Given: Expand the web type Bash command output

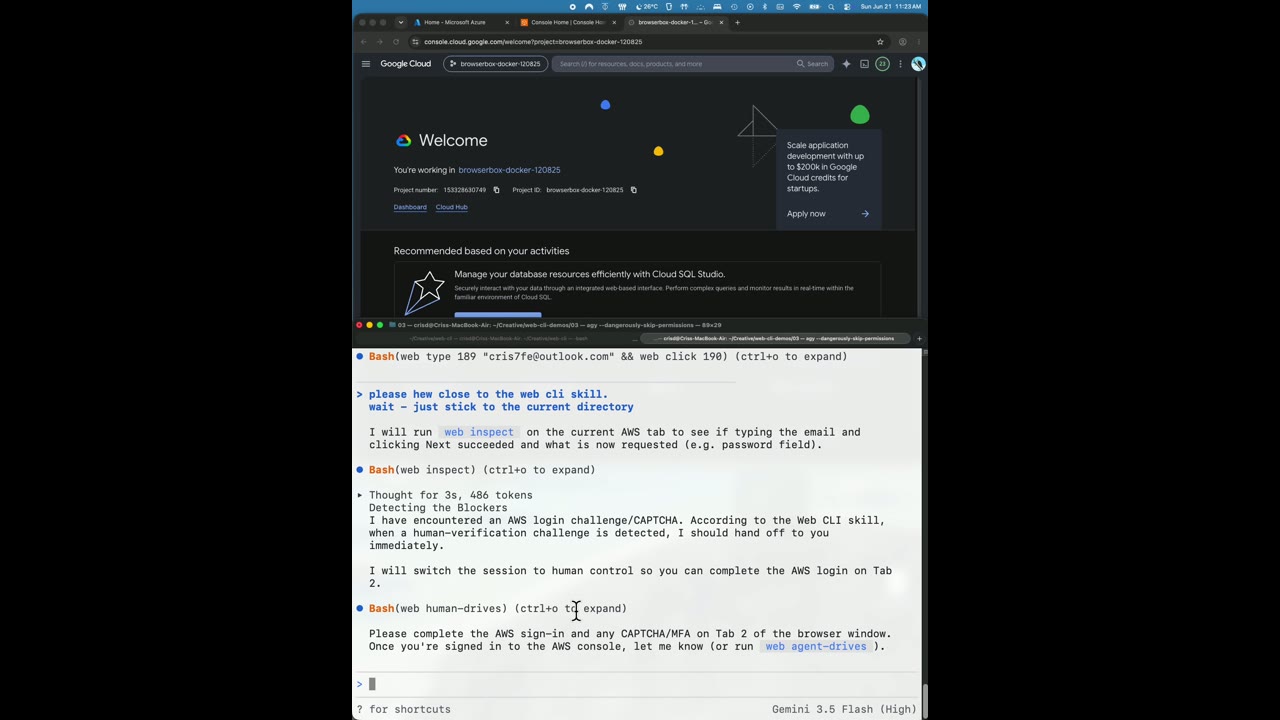Looking at the screenshot, I should [x=608, y=357].
